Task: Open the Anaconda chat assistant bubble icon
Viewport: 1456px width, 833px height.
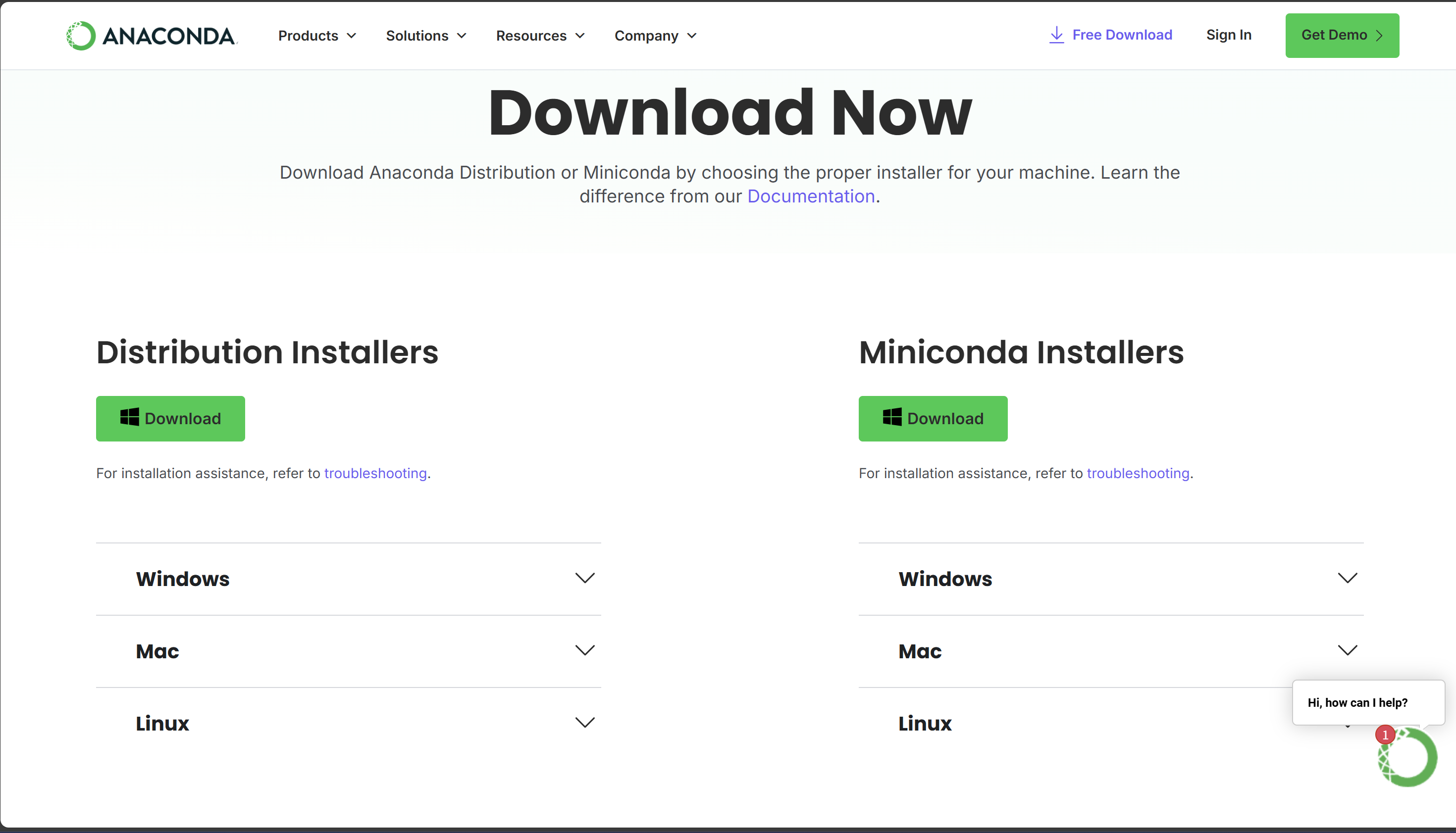Action: coord(1407,757)
